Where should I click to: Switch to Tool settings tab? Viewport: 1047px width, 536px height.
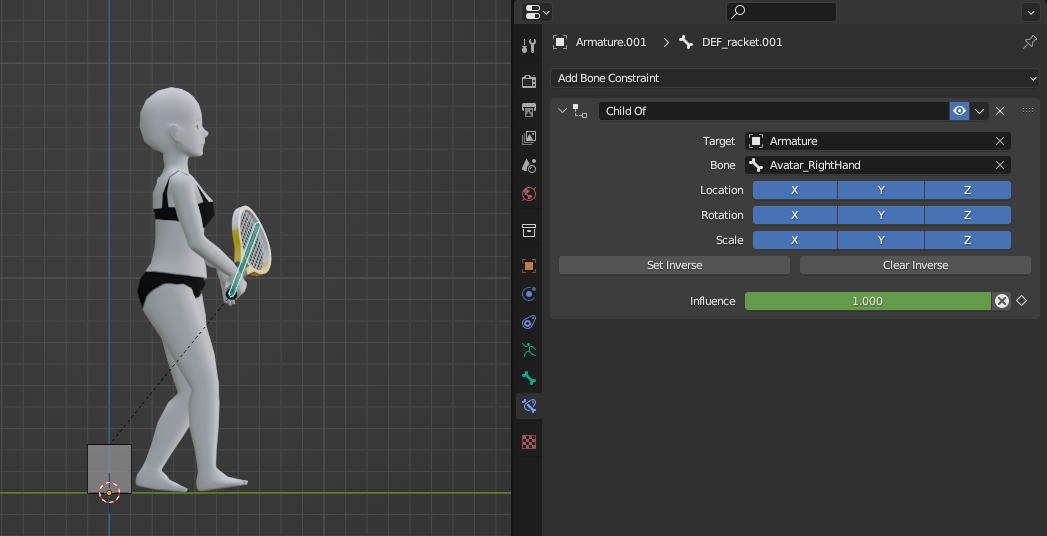529,46
